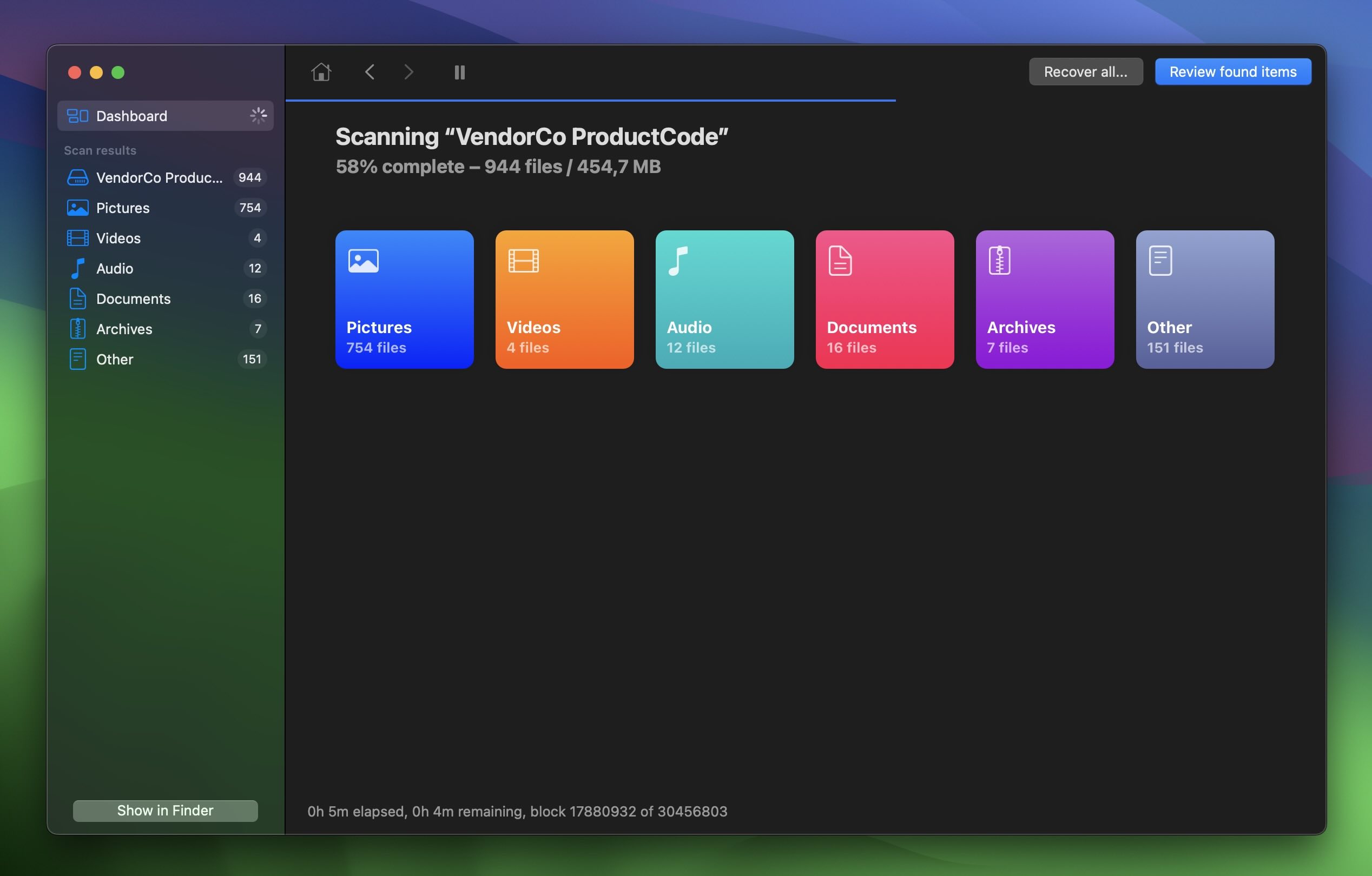This screenshot has width=1372, height=876.
Task: Click the spinning activity indicator beside Dashboard
Action: [258, 116]
